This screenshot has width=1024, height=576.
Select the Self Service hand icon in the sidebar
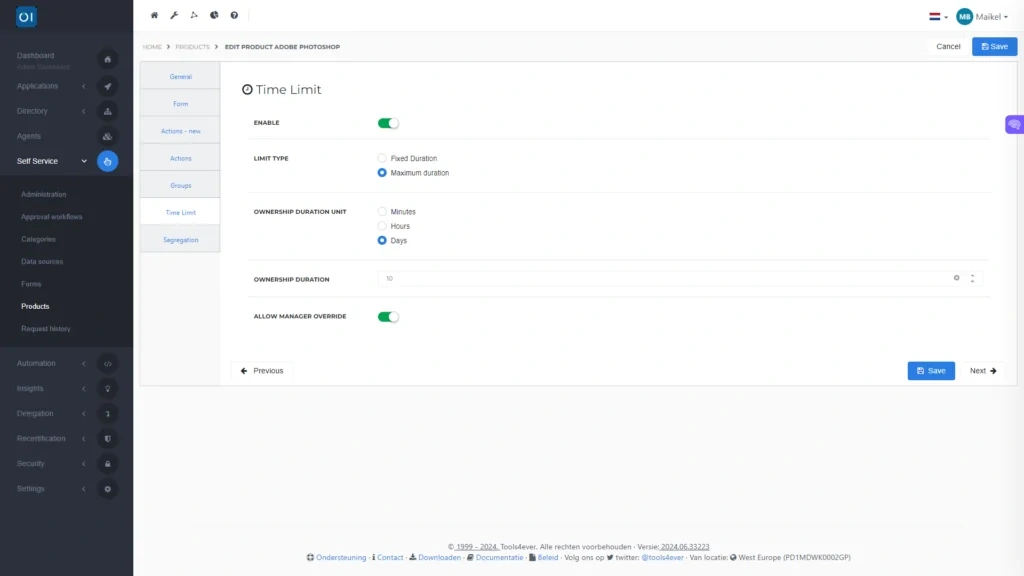pos(107,160)
